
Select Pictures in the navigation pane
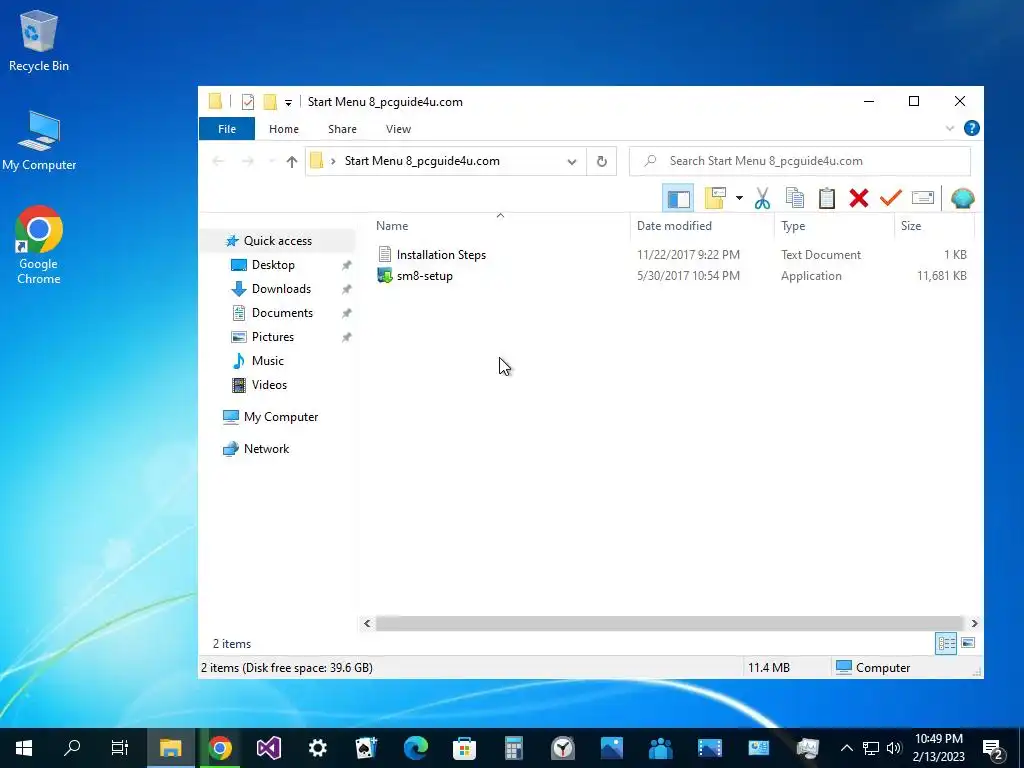coord(272,337)
